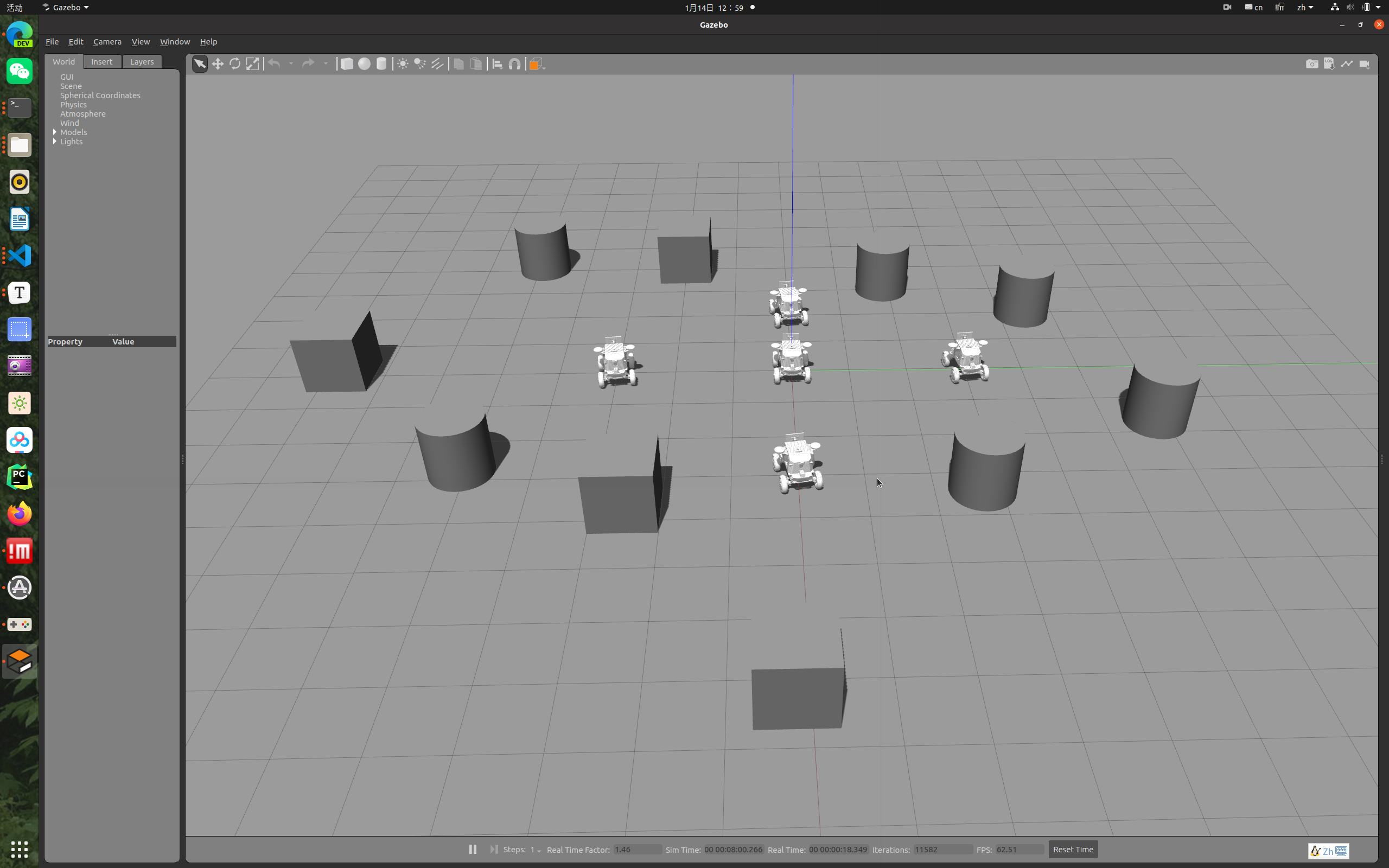Select the Translate mode tool
The height and width of the screenshot is (868, 1389).
[x=218, y=63]
